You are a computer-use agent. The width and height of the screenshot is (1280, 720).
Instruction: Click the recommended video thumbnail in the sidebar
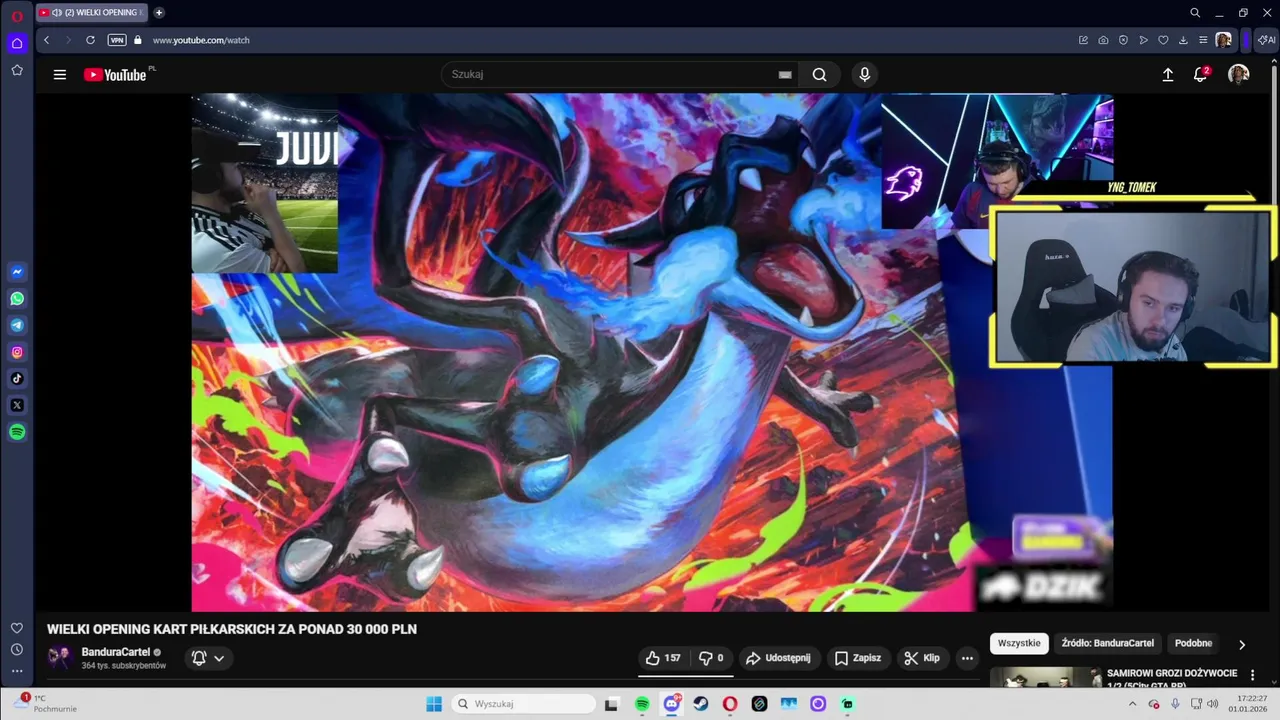pyautogui.click(x=1045, y=678)
